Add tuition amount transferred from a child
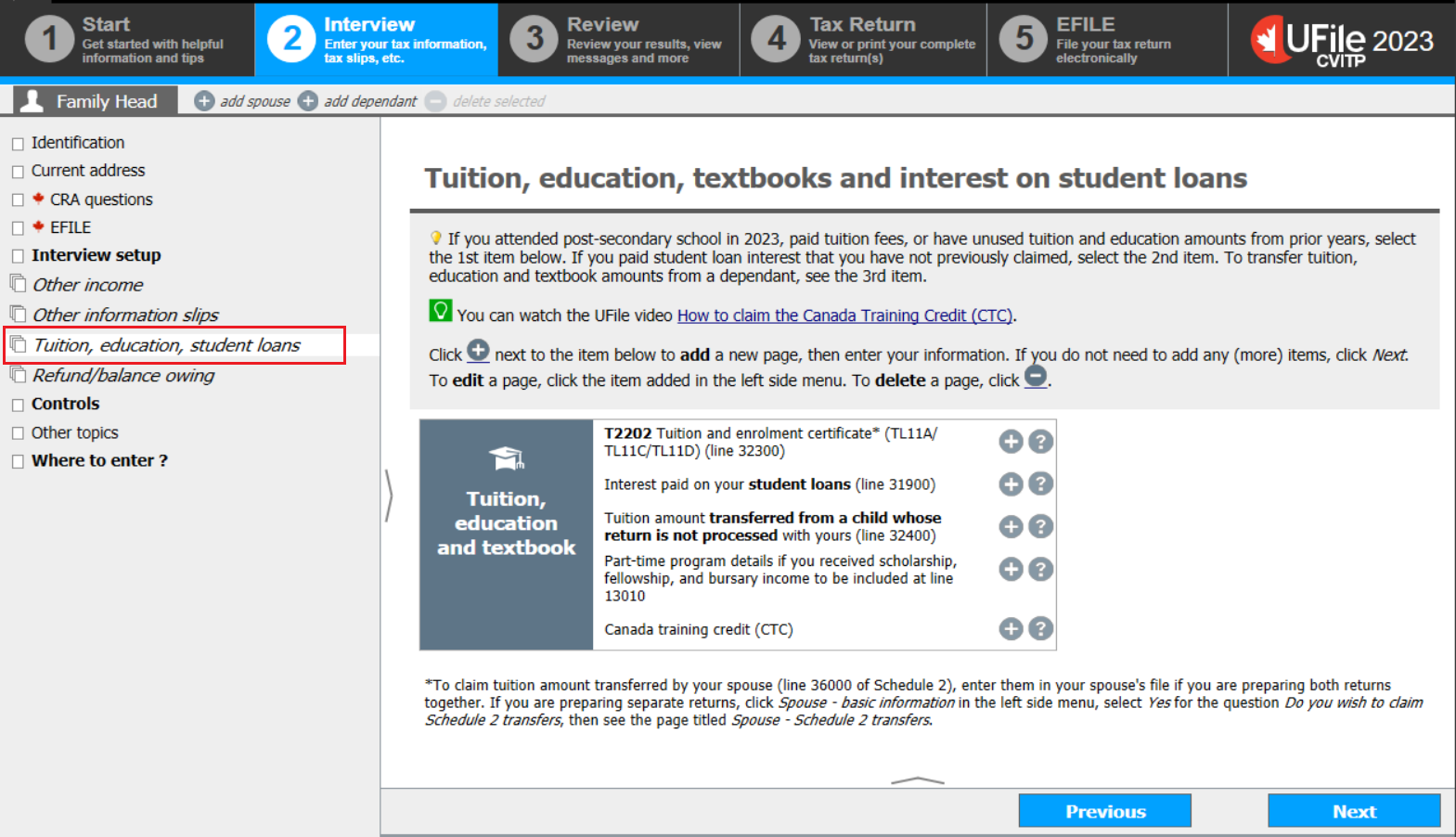This screenshot has height=837, width=1456. click(x=1011, y=526)
